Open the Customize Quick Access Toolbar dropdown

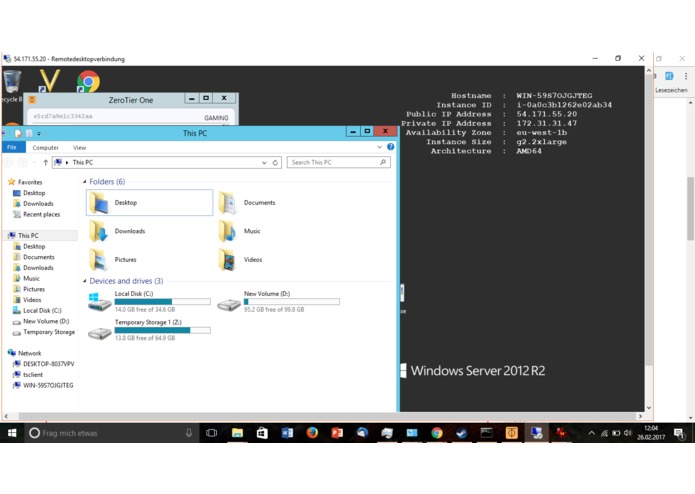pyautogui.click(x=39, y=133)
